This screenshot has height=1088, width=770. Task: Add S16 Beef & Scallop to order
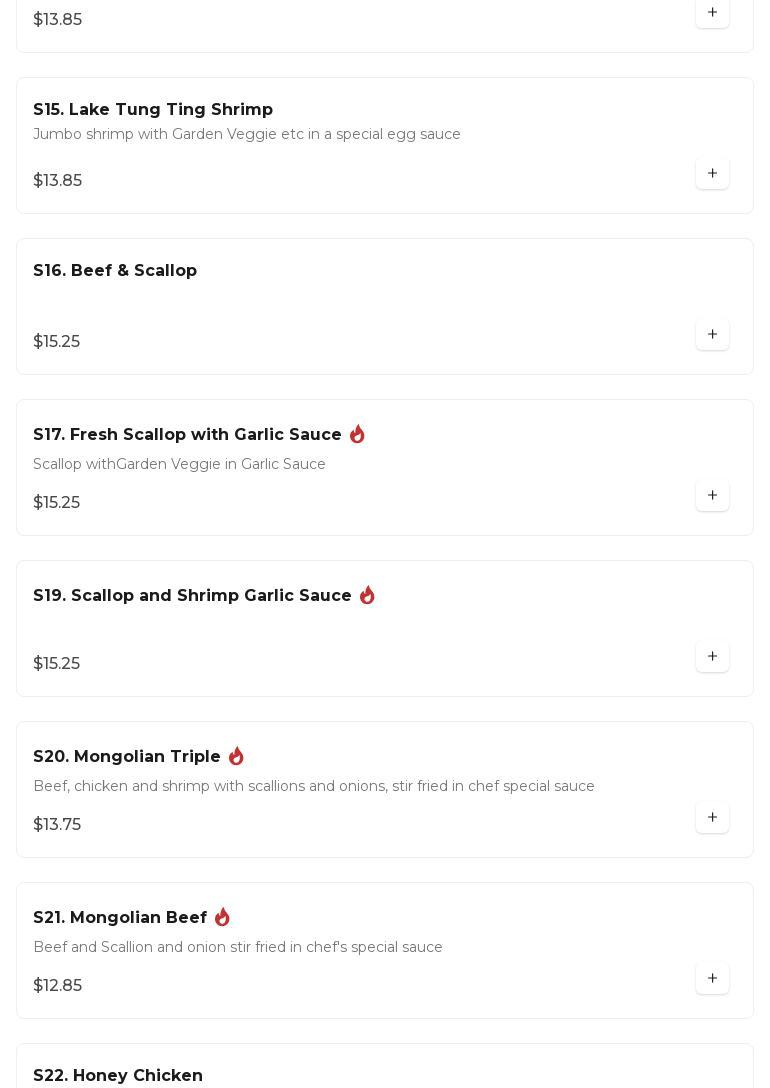tap(712, 335)
